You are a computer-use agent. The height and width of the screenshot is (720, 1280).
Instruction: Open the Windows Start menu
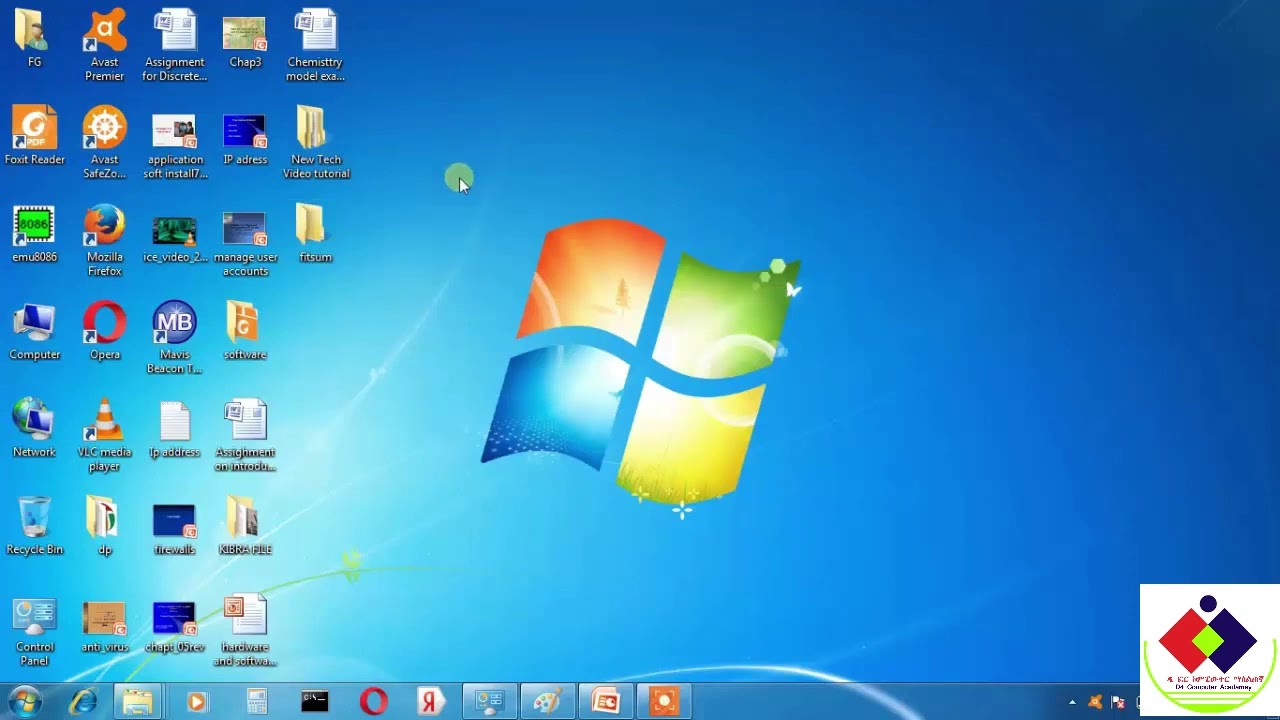[24, 702]
